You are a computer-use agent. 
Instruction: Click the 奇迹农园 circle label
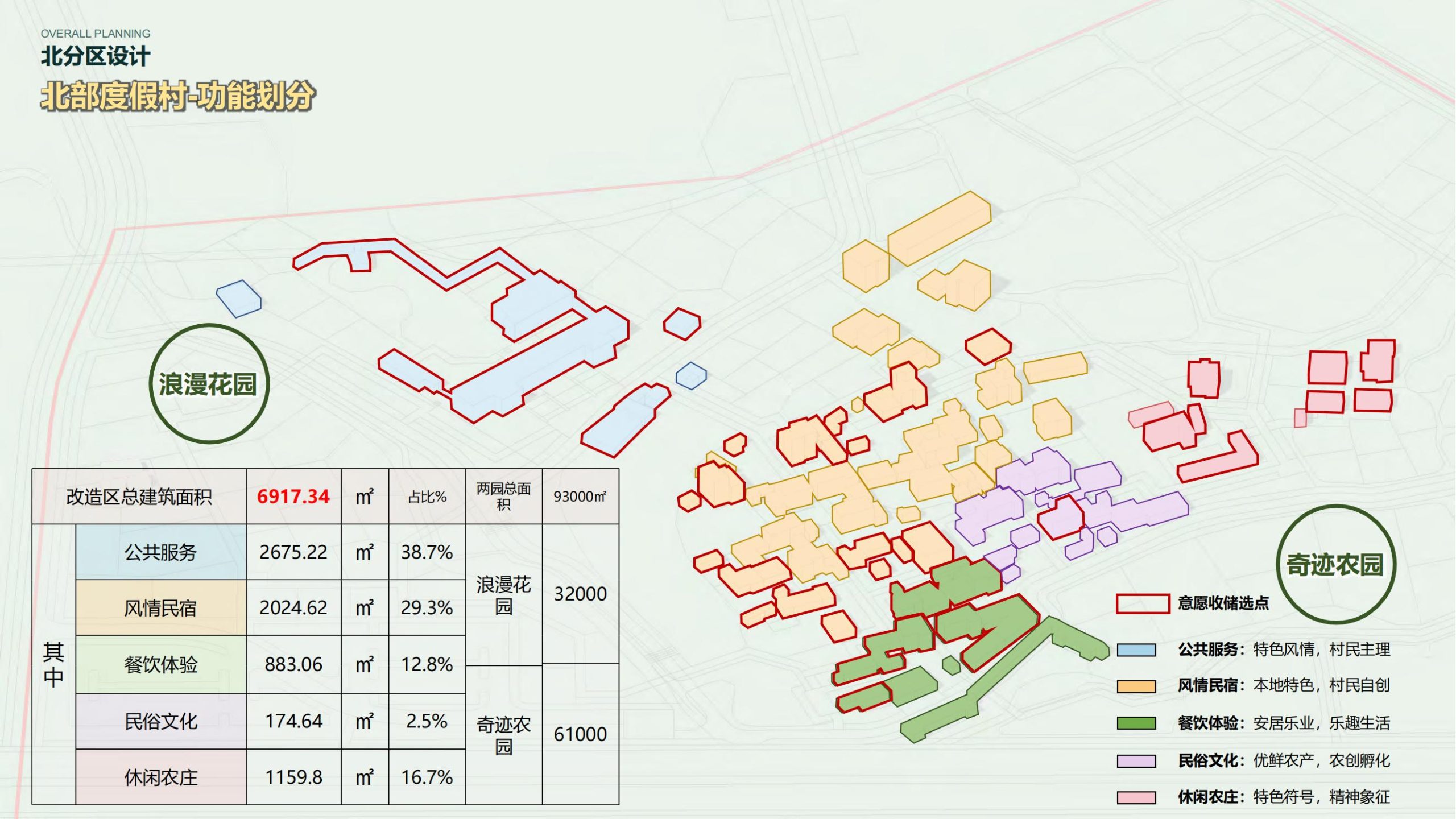coord(1335,564)
